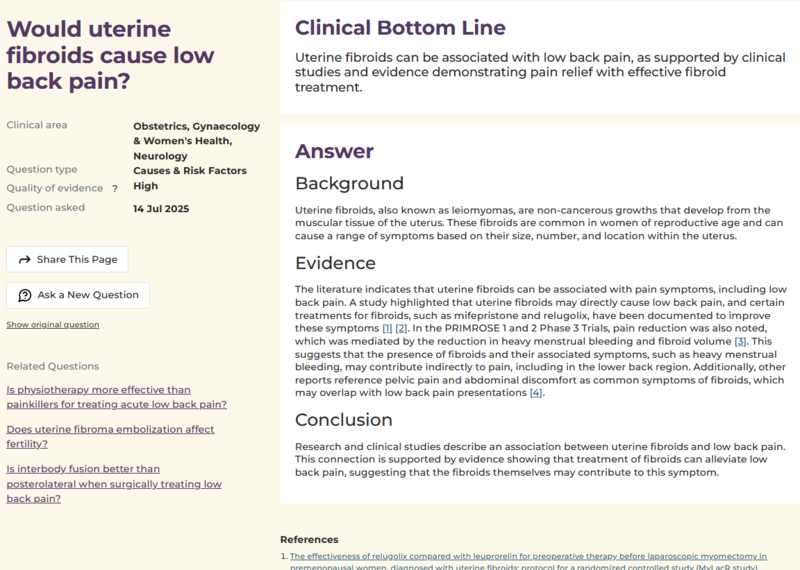Click the Quality of evidence help icon
Screen dimensions: 800x570
(115, 189)
